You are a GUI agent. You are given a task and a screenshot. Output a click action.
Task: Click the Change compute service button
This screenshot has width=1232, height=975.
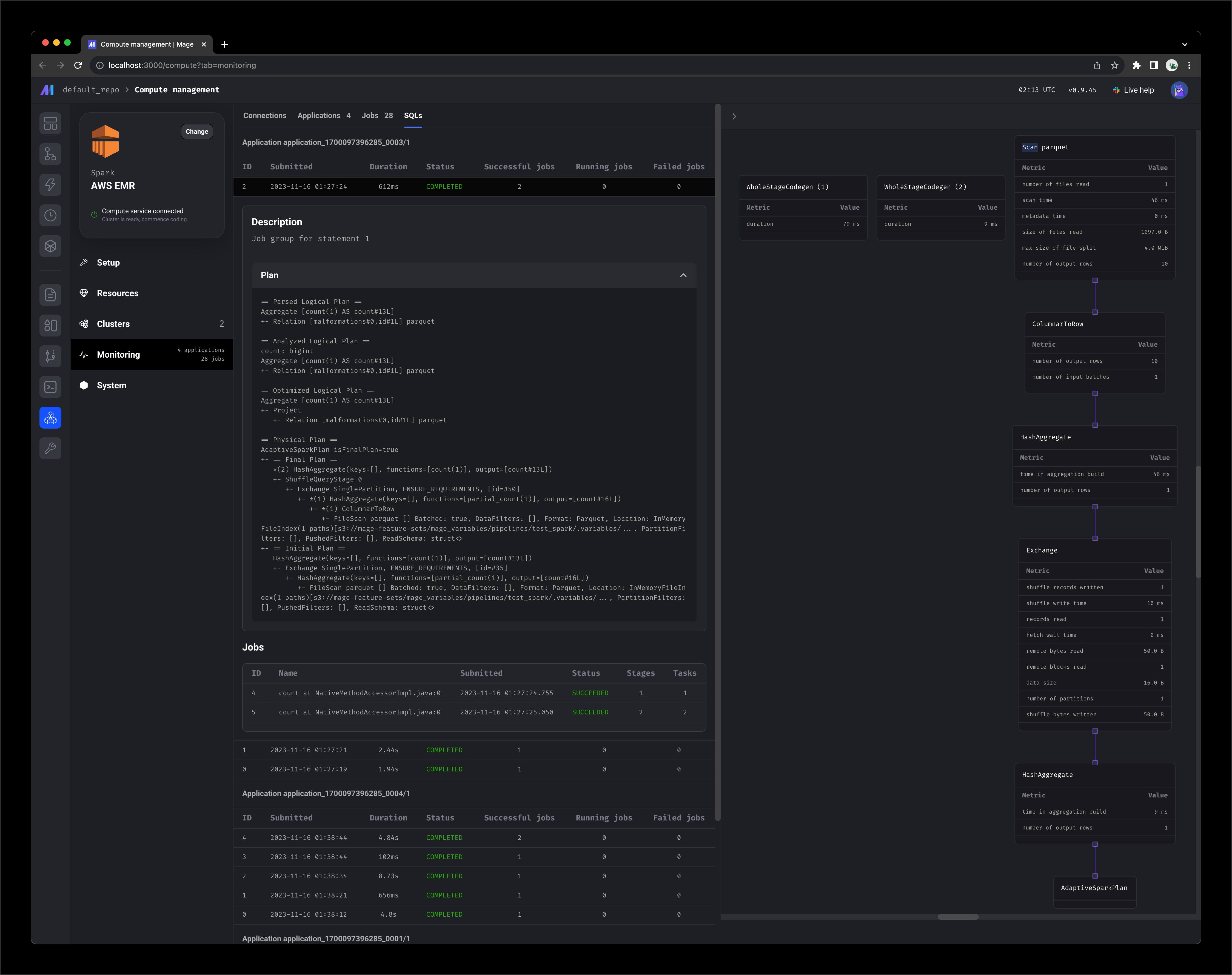point(197,131)
